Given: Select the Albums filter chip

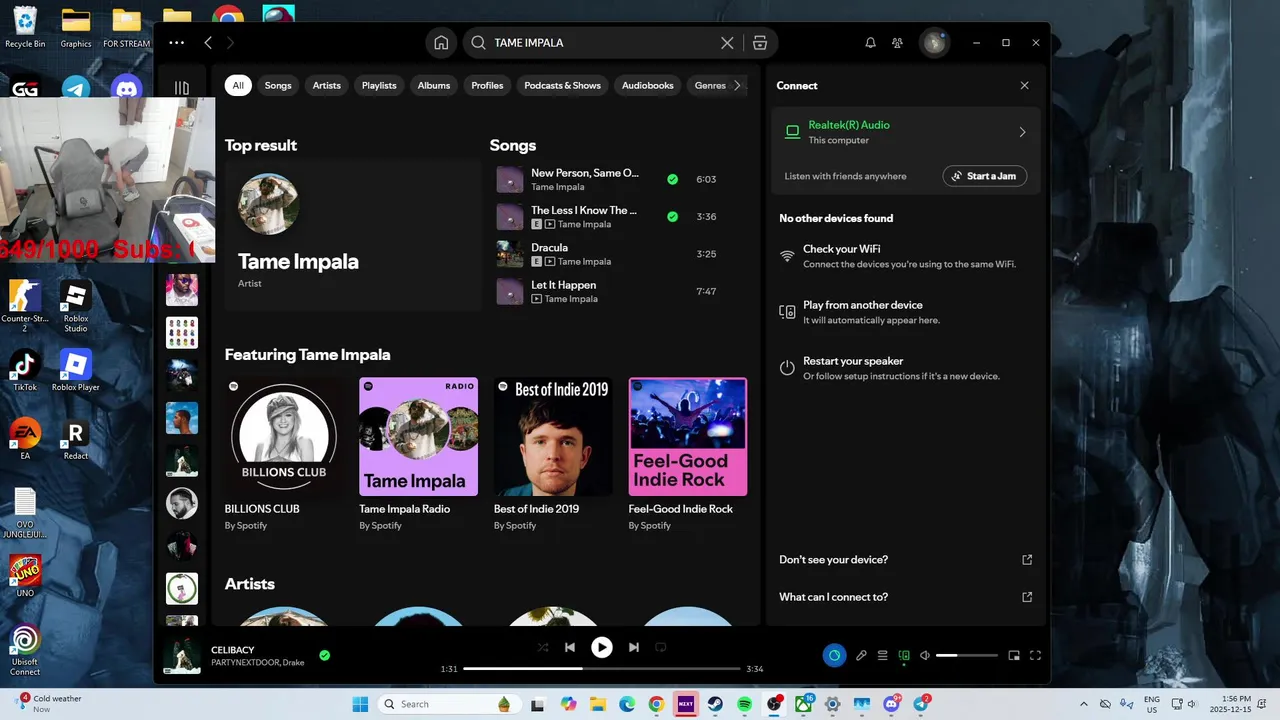Looking at the screenshot, I should coord(434,85).
